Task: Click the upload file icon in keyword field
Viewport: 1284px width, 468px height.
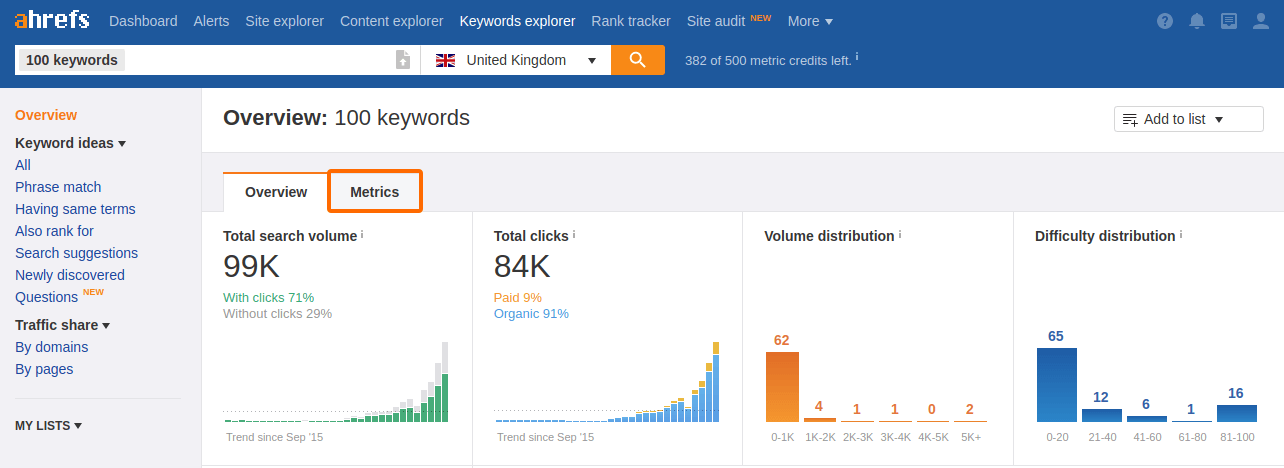Action: [403, 60]
